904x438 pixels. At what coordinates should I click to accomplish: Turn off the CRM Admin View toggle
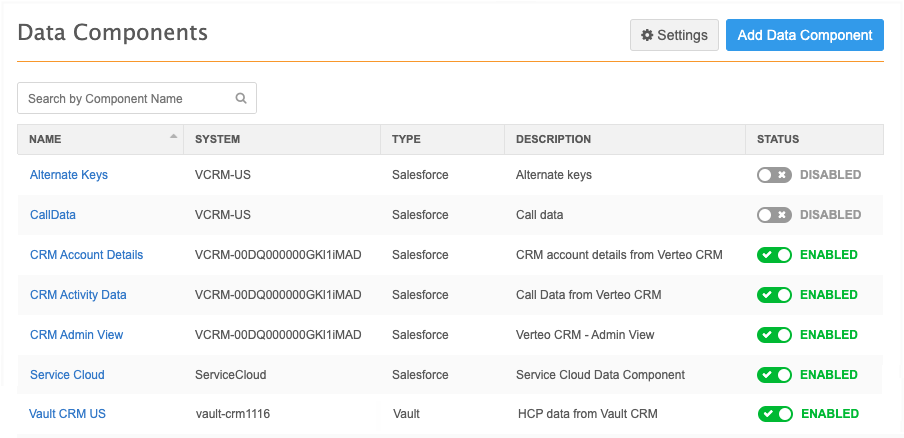[x=774, y=335]
